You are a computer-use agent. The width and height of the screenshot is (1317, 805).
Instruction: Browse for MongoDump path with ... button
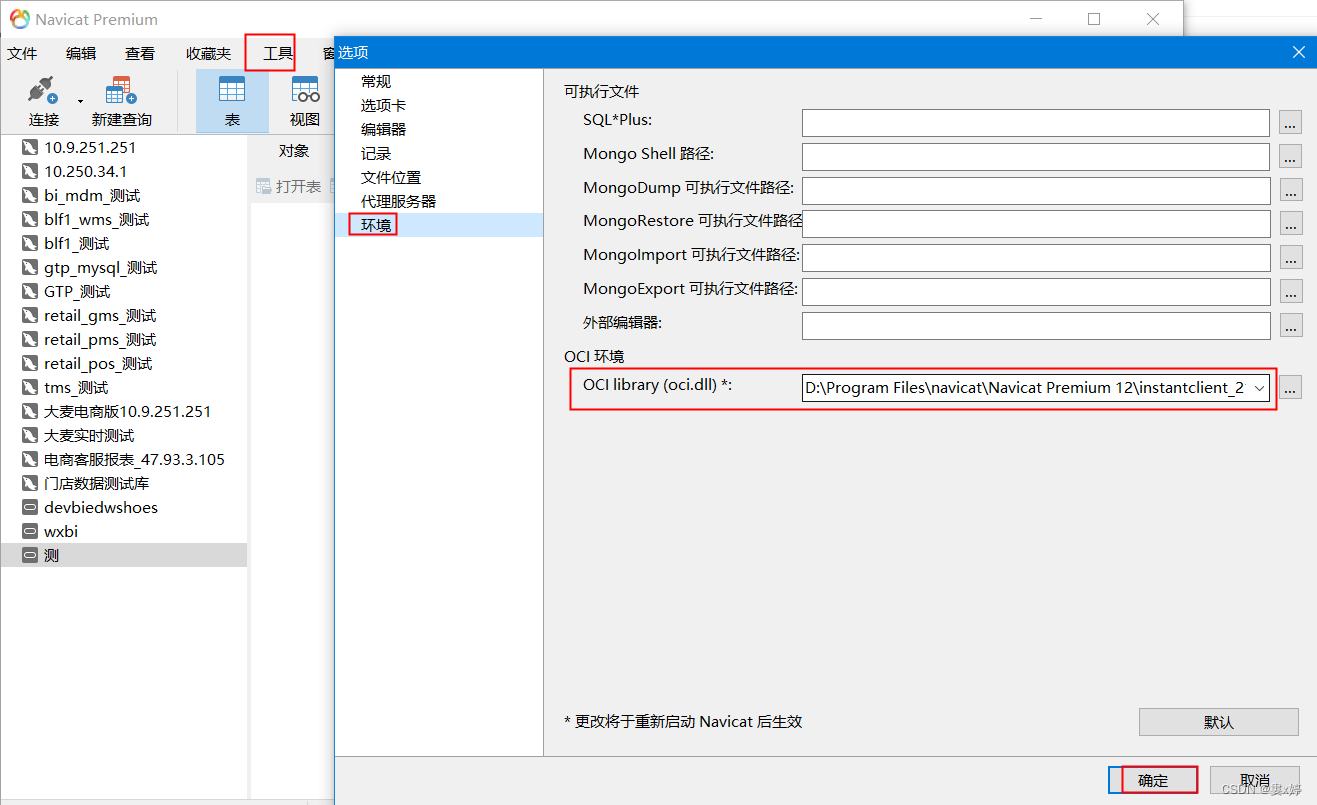1291,190
